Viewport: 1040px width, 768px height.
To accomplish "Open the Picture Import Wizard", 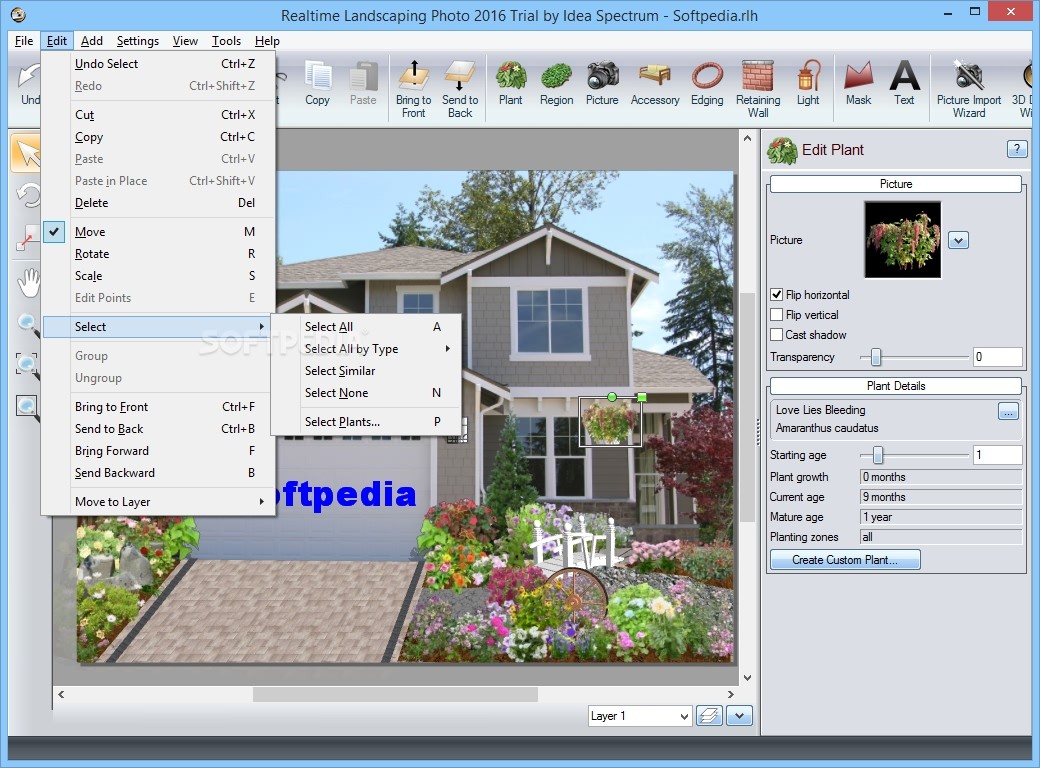I will point(968,90).
